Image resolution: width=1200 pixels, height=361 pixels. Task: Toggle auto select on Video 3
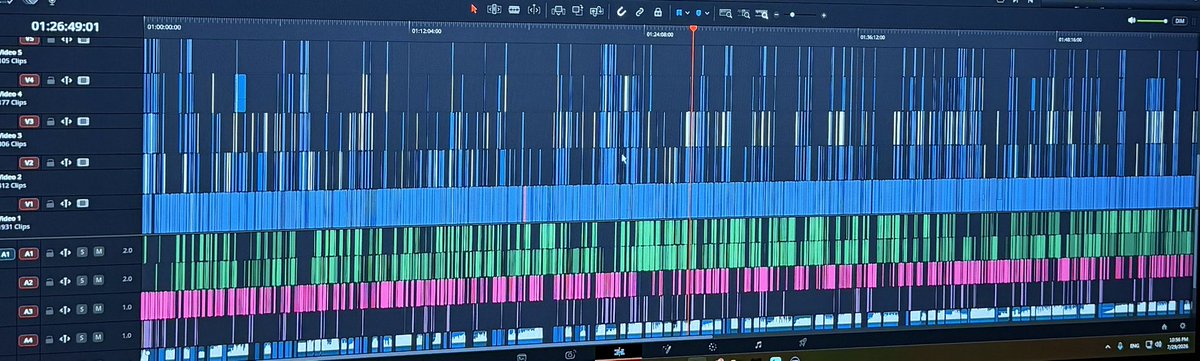(67, 122)
